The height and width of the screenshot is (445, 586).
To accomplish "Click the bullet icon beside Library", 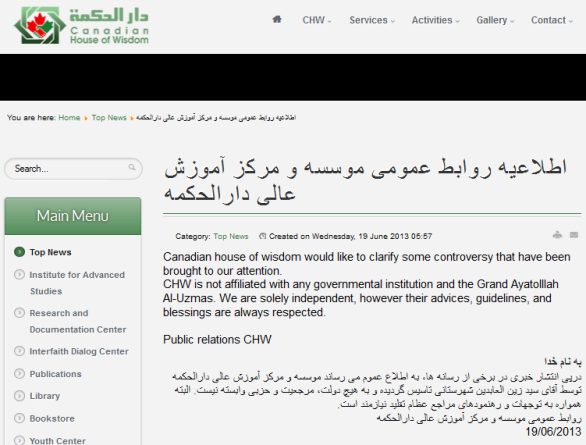I will [19, 396].
